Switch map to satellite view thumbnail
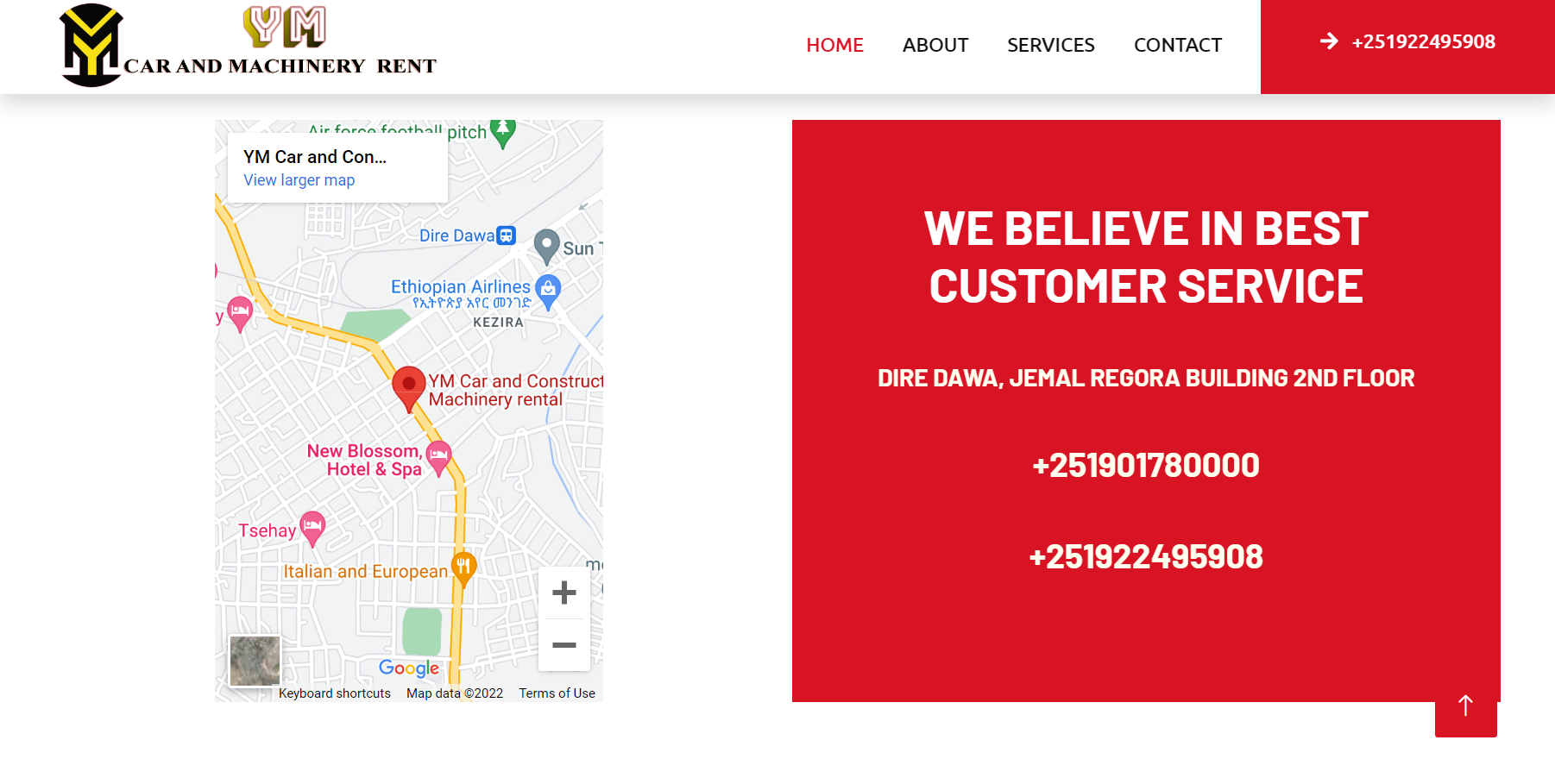This screenshot has width=1555, height=784. coord(255,661)
